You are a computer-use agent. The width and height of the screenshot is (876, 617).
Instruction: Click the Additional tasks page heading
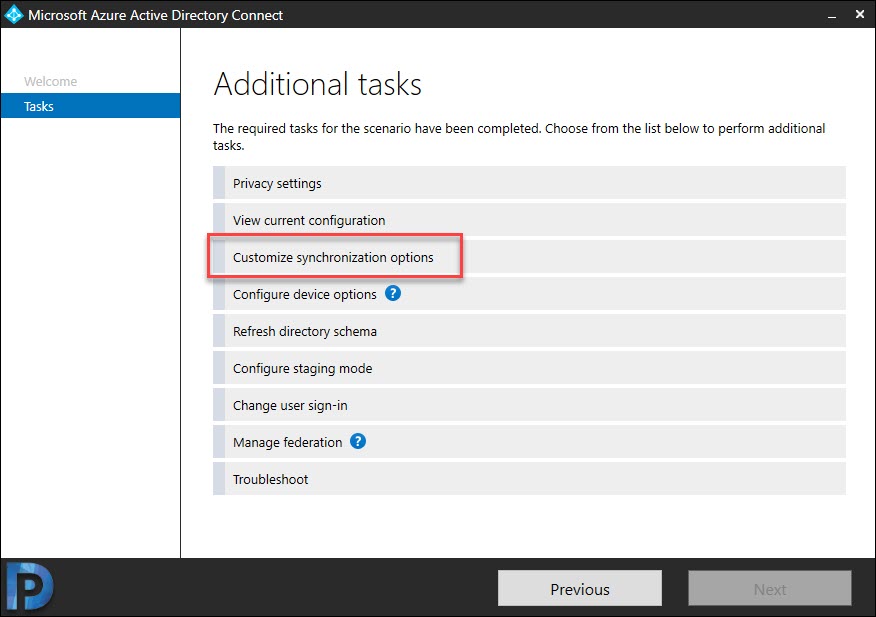click(317, 84)
